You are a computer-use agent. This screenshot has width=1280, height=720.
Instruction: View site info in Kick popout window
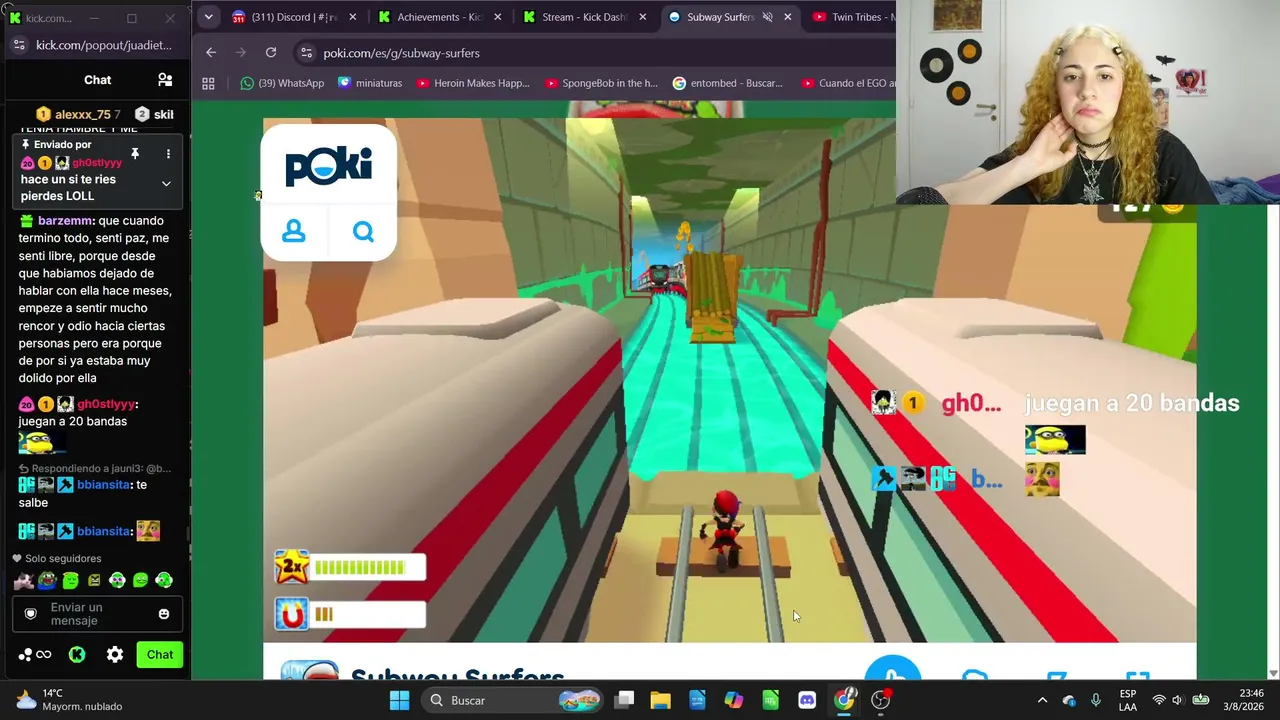pos(19,45)
